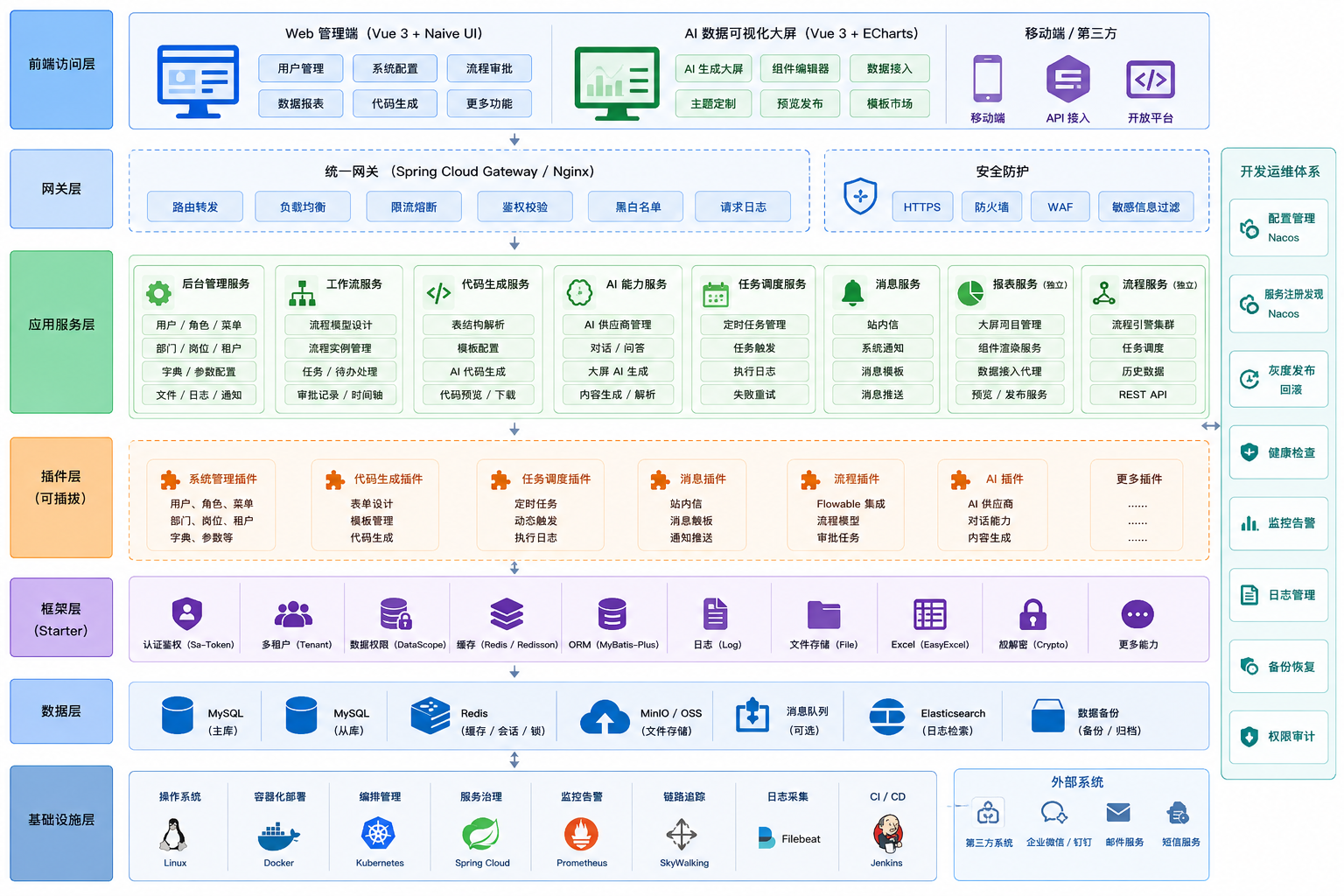1344x896 pixels.
Task: Select the 数据层 layer label
Action: [x=61, y=711]
